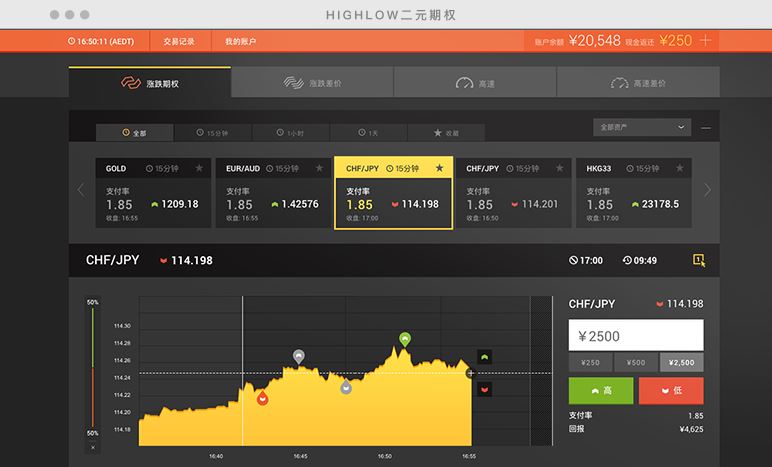Open the 全部资产 asset dropdown

pyautogui.click(x=642, y=127)
